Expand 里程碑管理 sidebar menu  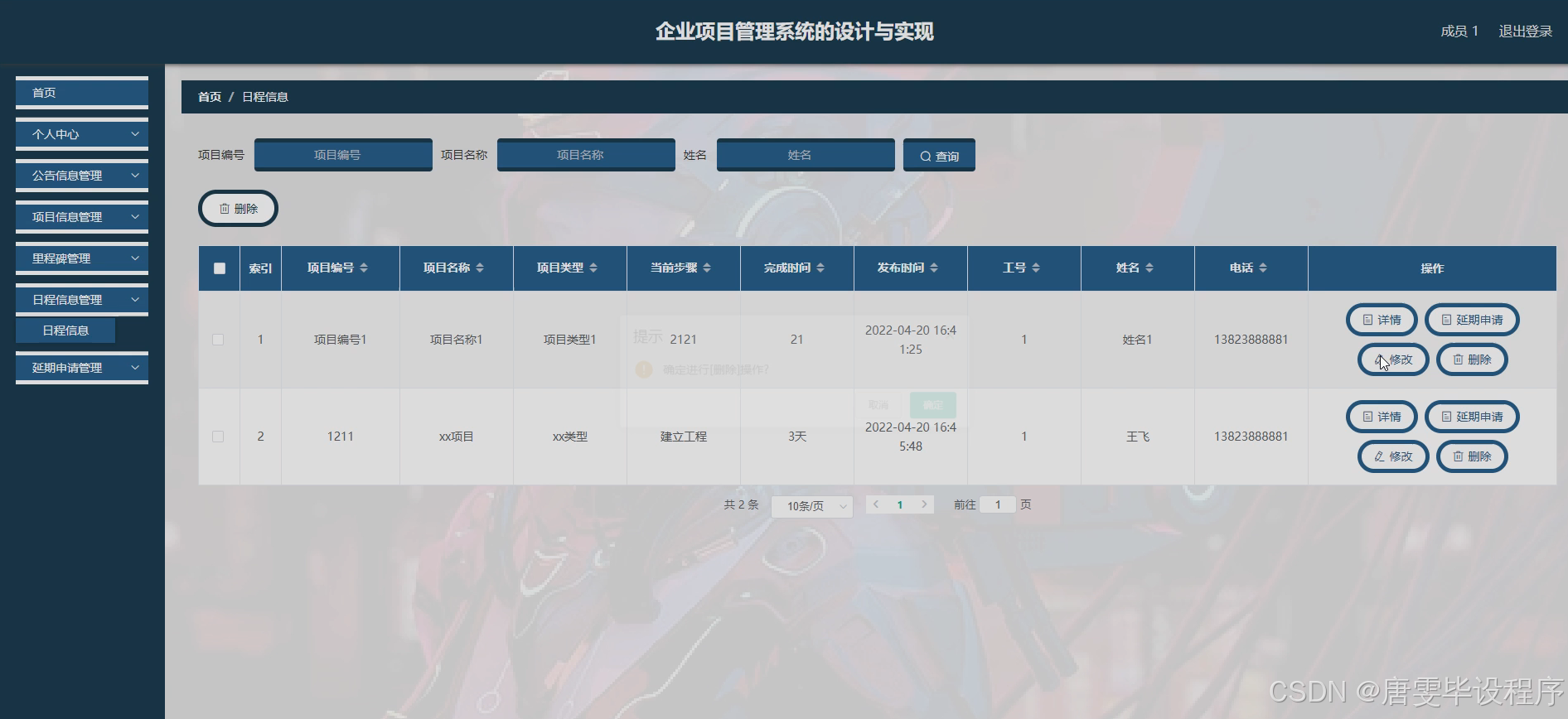82,258
